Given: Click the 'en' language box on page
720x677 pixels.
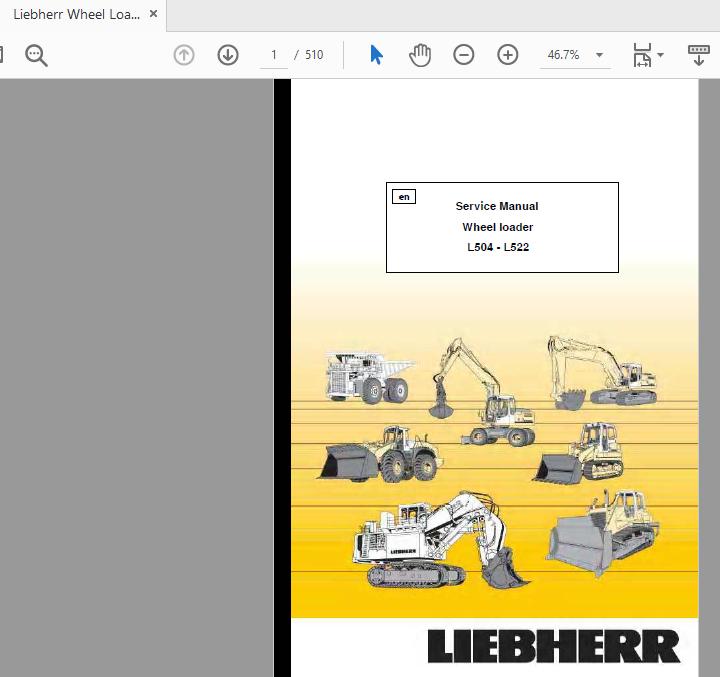Looking at the screenshot, I should 404,197.
